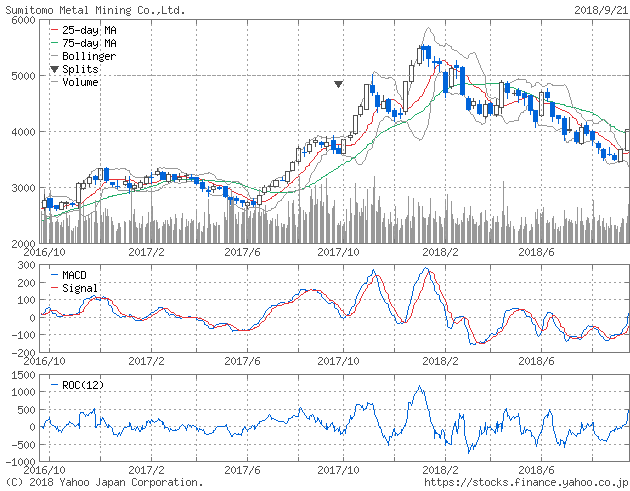Click the 25-day MA legend line marker

point(53,31)
